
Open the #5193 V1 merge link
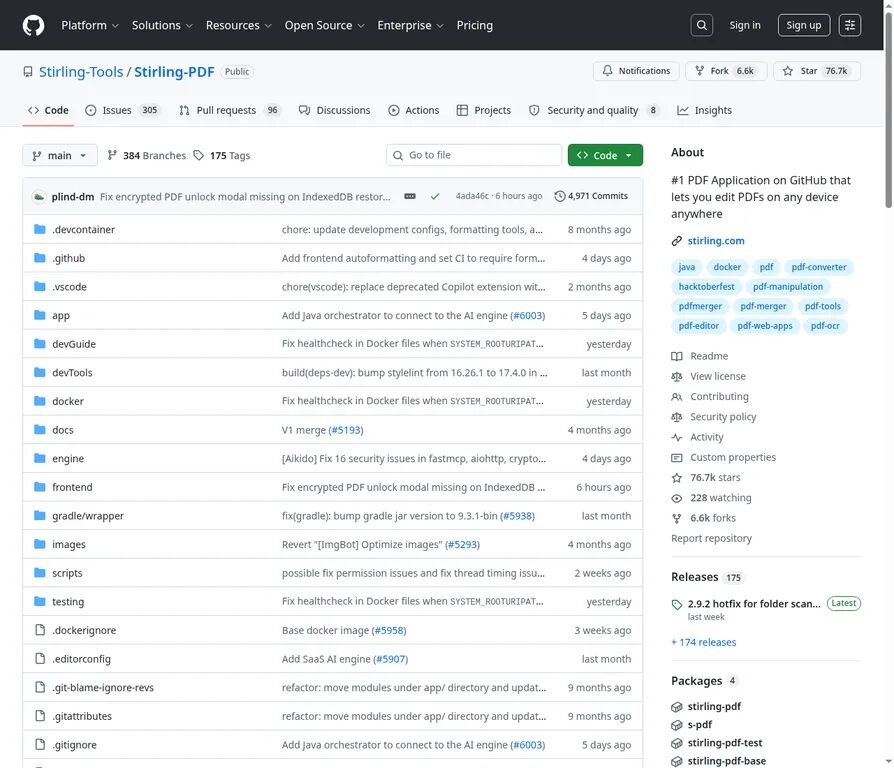pos(346,430)
